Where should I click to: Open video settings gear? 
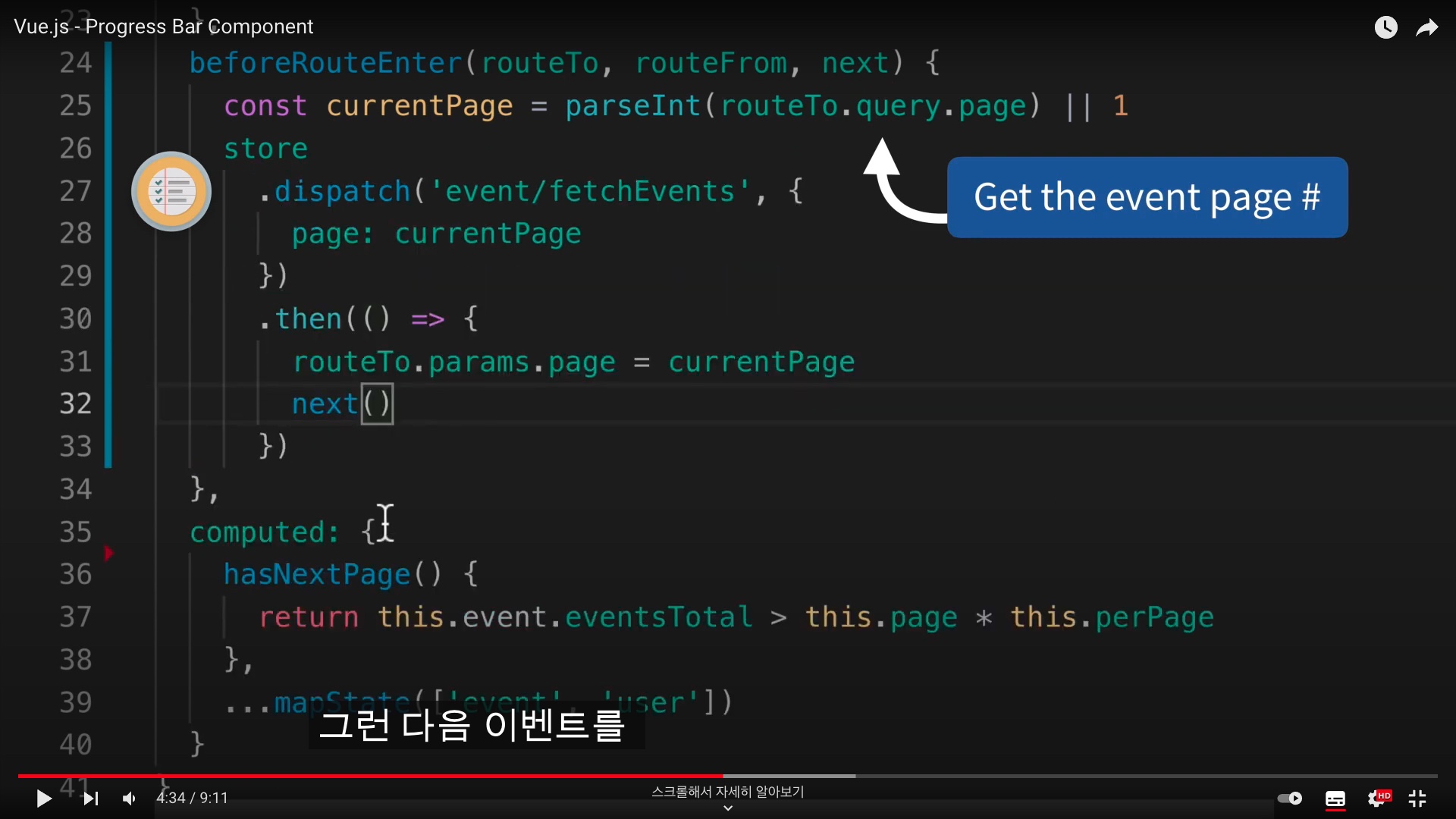click(1376, 799)
